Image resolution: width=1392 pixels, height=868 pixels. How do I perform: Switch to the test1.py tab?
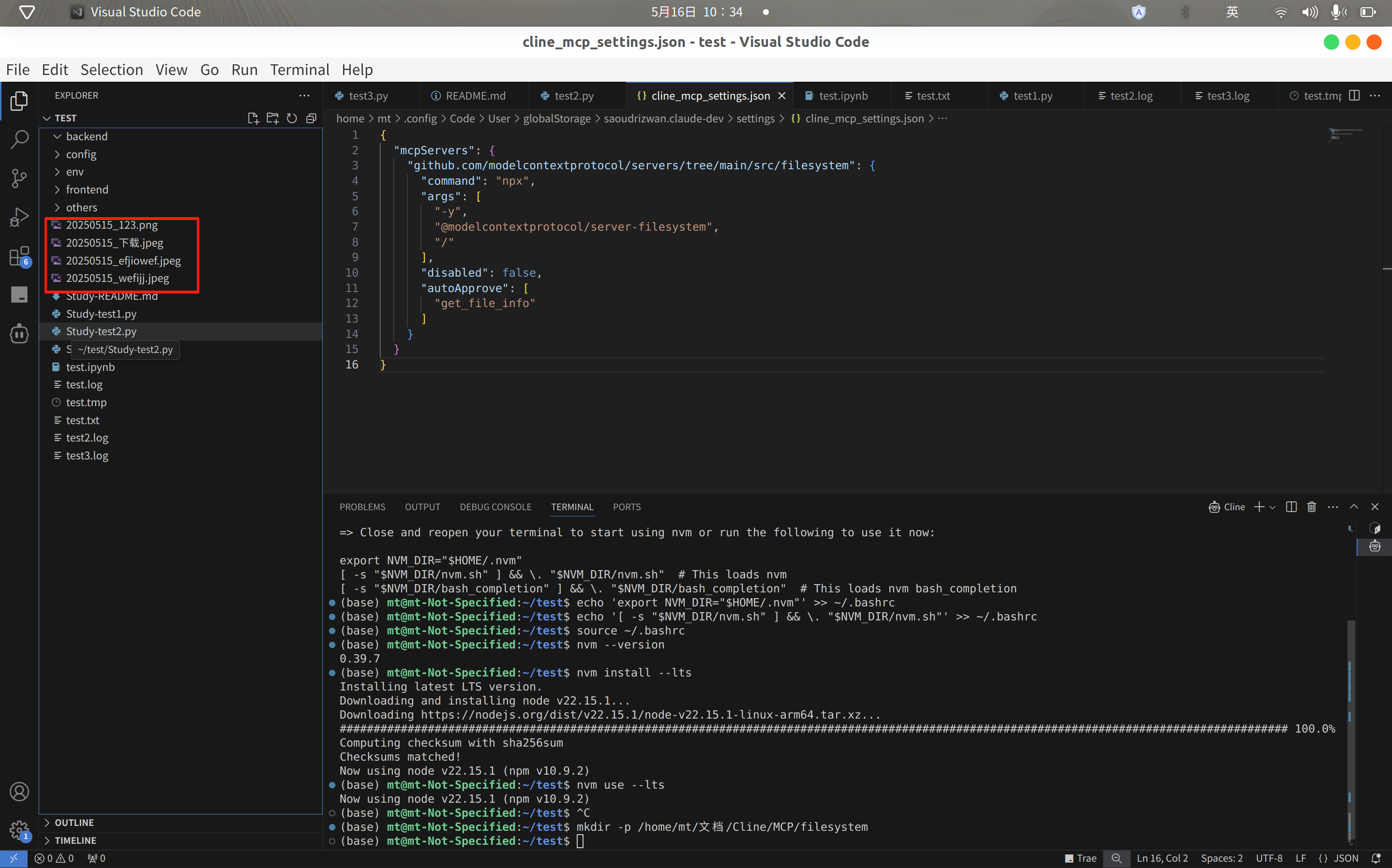coord(1033,96)
